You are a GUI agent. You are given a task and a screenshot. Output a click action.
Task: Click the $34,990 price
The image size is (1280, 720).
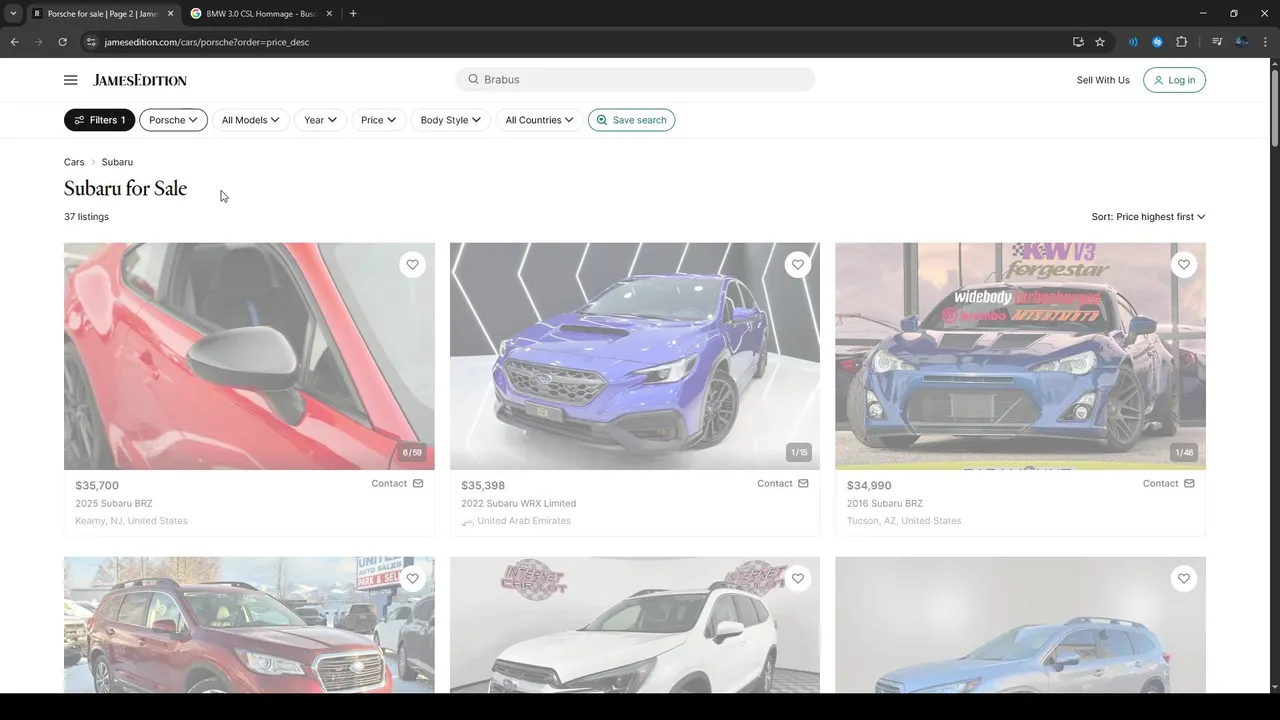(869, 486)
